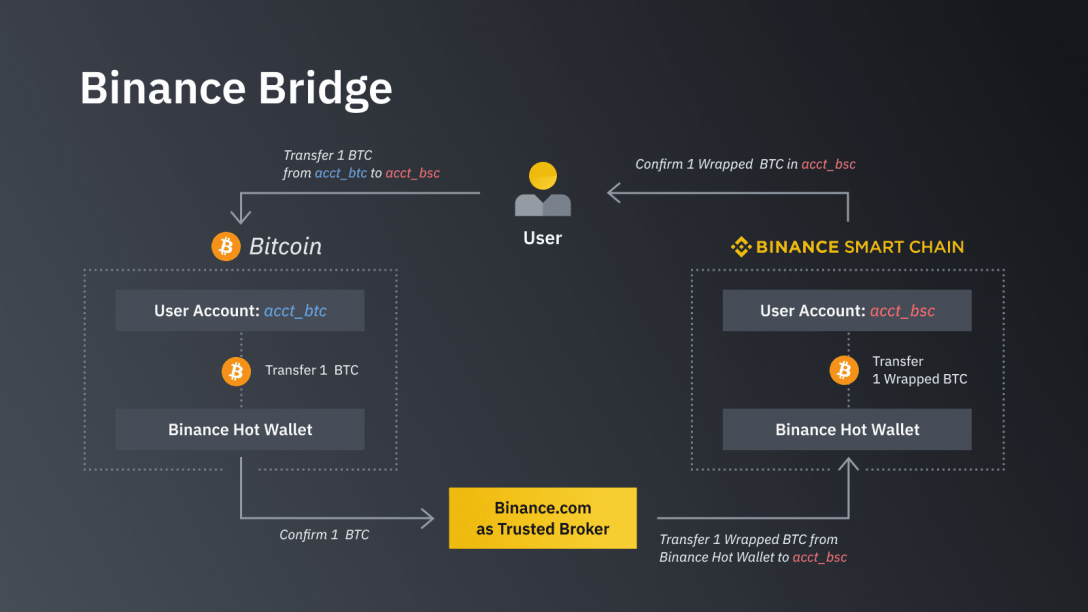
Task: Click the User avatar icon
Action: point(543,189)
